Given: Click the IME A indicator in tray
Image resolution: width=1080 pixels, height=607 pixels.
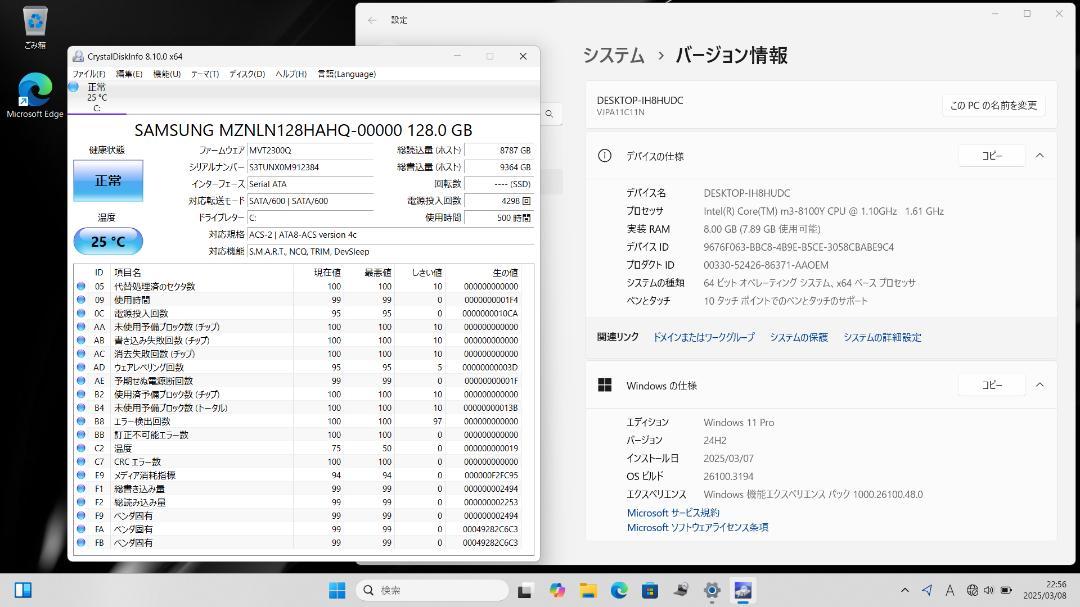Looking at the screenshot, I should click(x=950, y=590).
